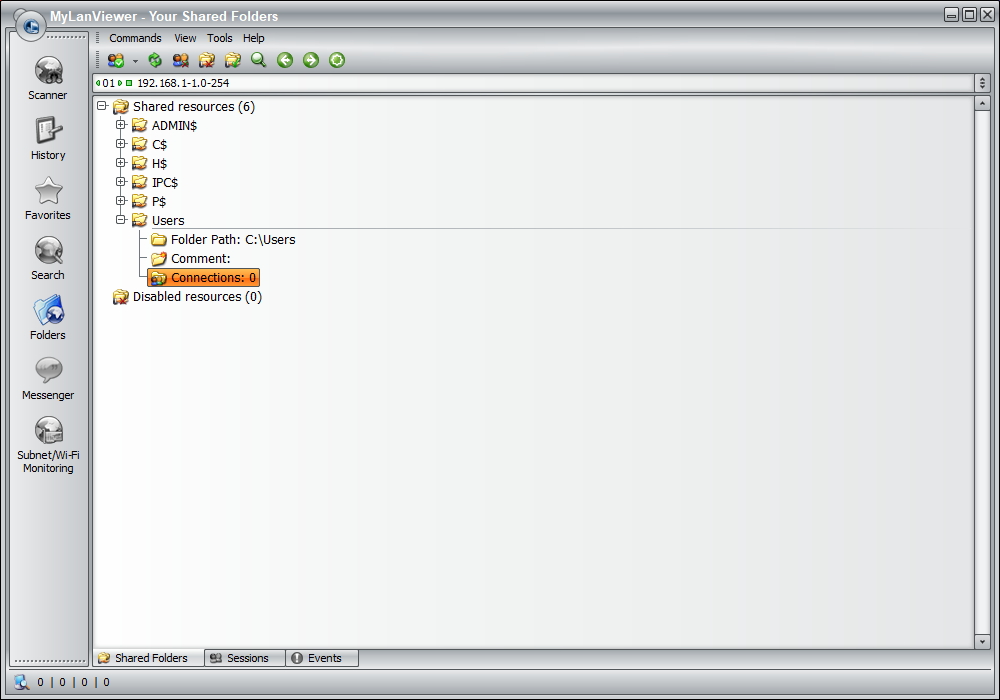Select the ADMIN$ tree item

click(x=174, y=126)
